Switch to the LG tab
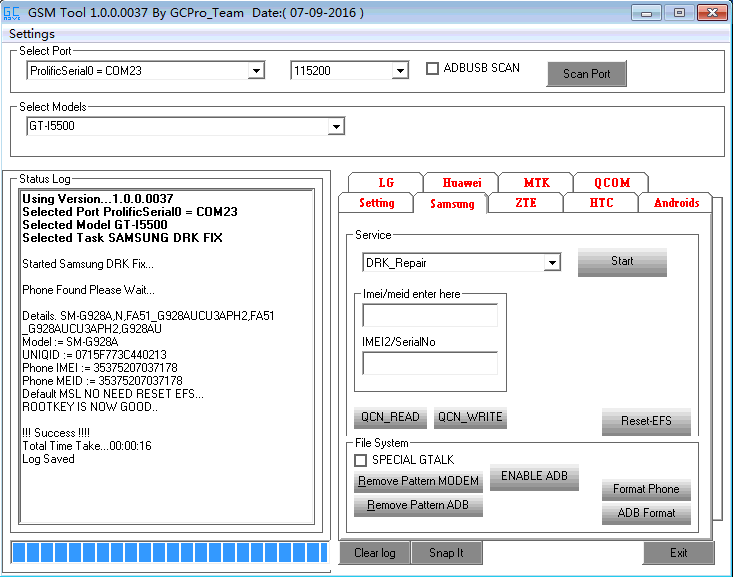 [x=386, y=182]
